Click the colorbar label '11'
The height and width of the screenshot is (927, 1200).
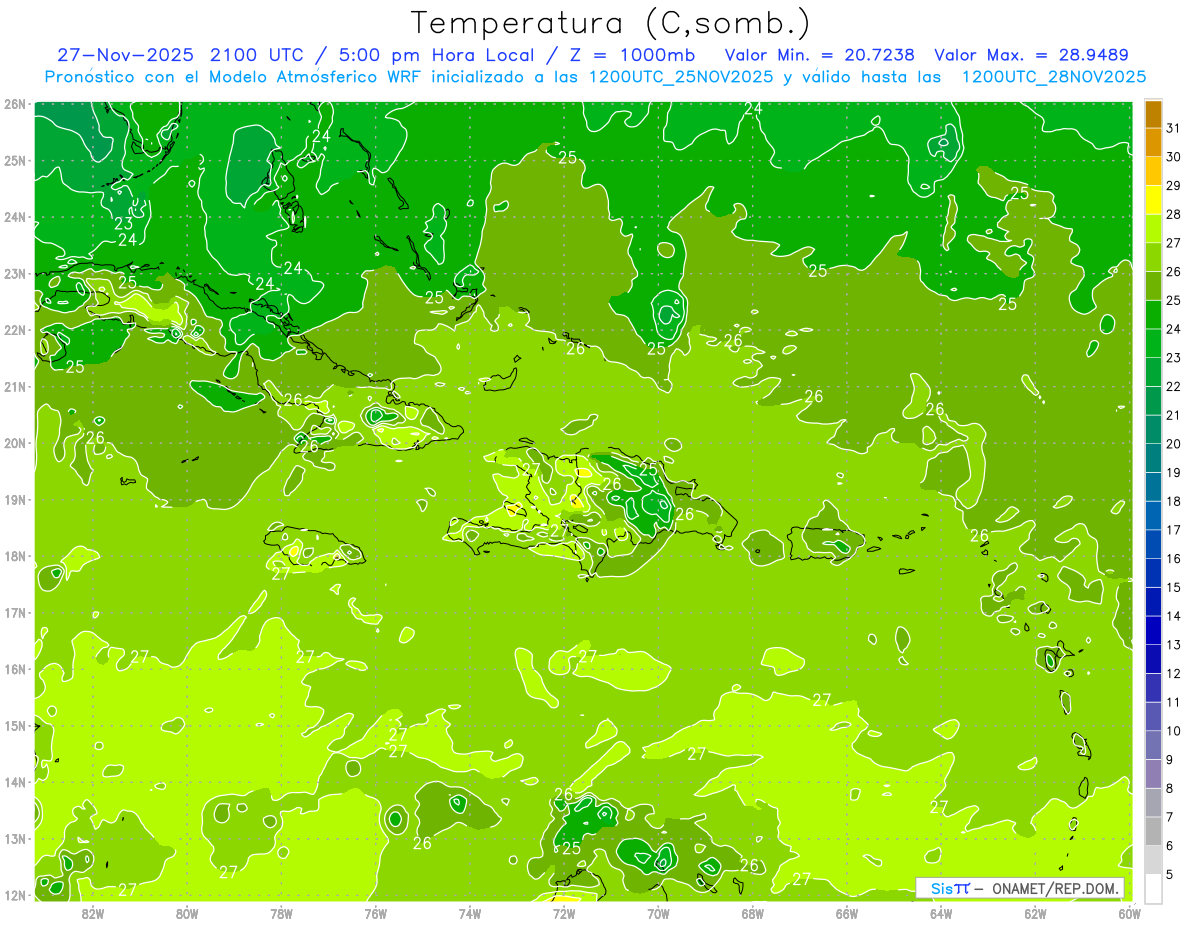tap(1173, 702)
